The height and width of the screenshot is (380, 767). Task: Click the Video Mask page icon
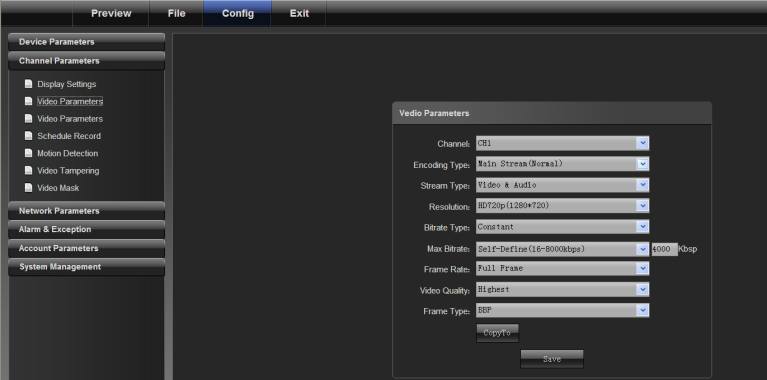(28, 187)
